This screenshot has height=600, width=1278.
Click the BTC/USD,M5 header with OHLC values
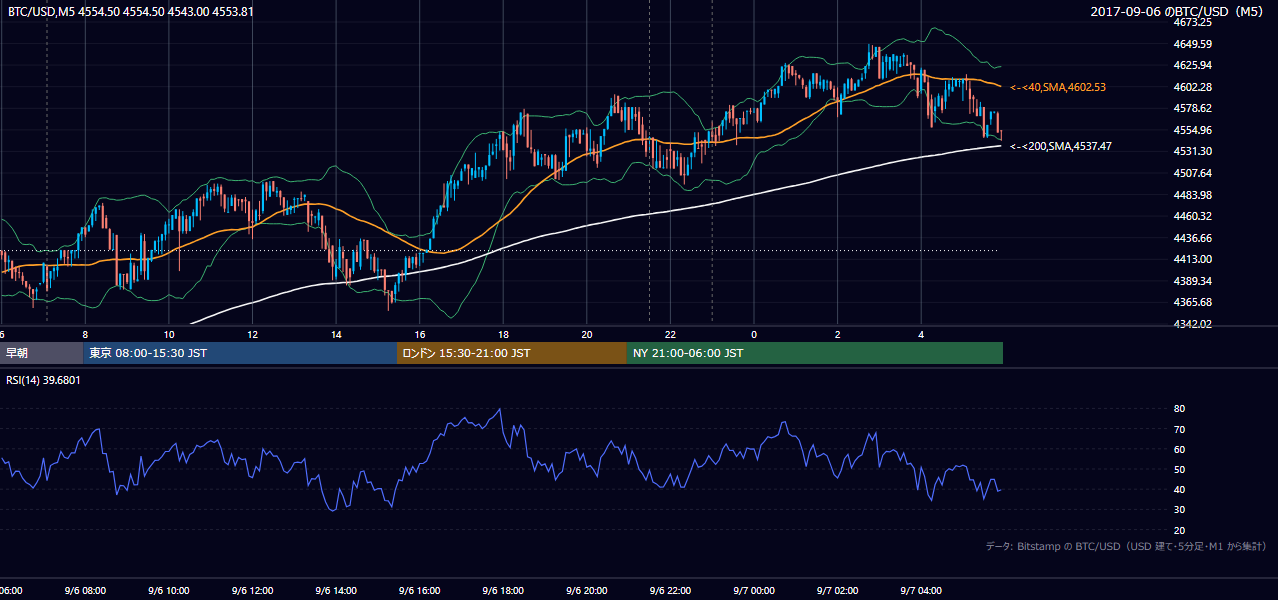[x=131, y=12]
